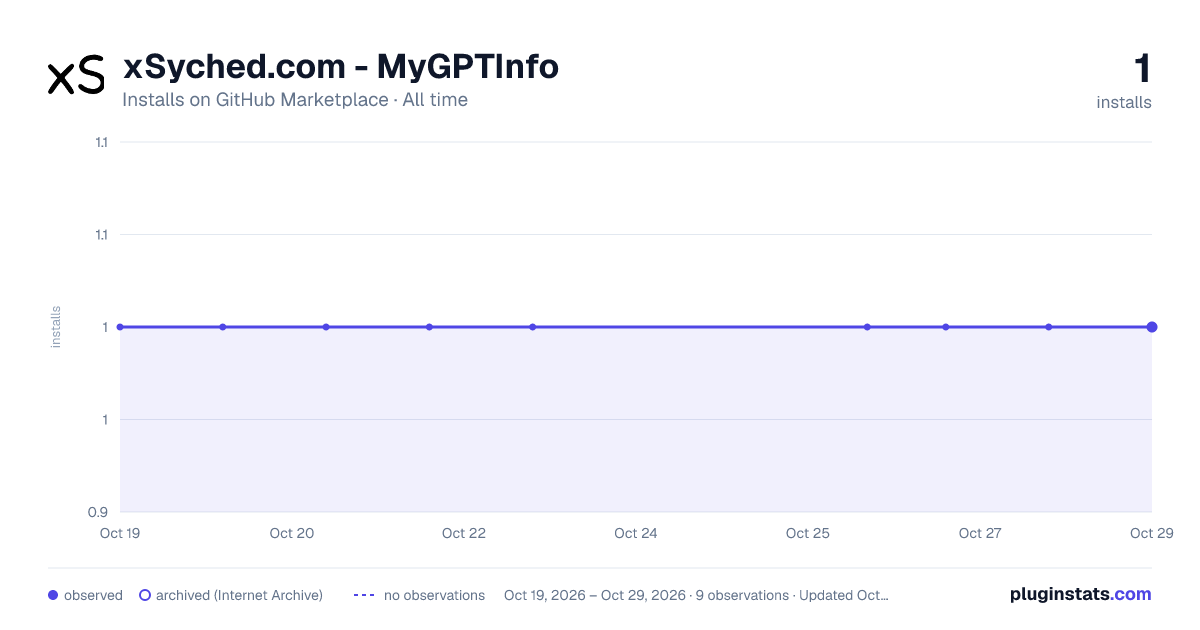Click the 0.9 y-axis label
The image size is (1200, 630).
(98, 512)
